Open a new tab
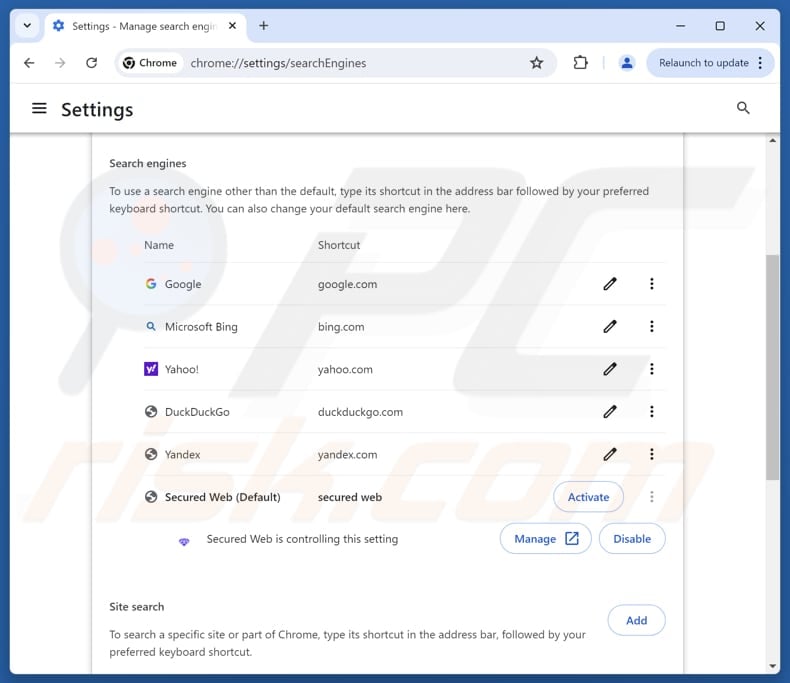 coord(264,26)
